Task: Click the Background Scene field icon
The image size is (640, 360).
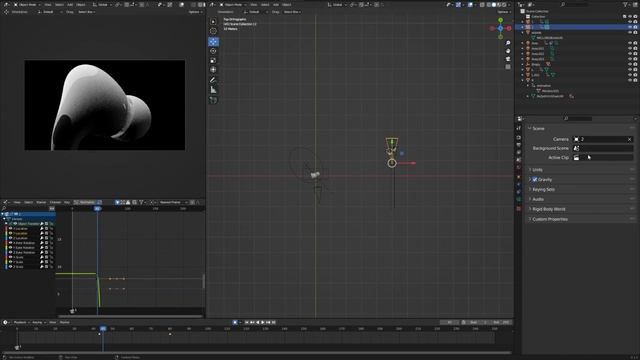Action: [576, 148]
